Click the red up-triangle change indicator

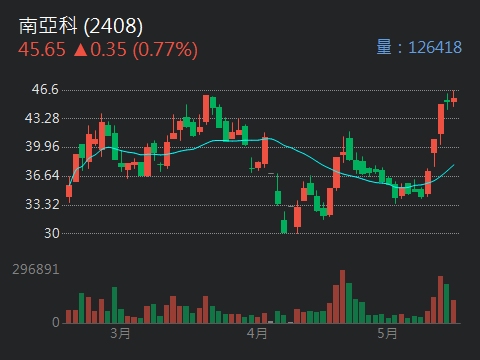[80, 50]
